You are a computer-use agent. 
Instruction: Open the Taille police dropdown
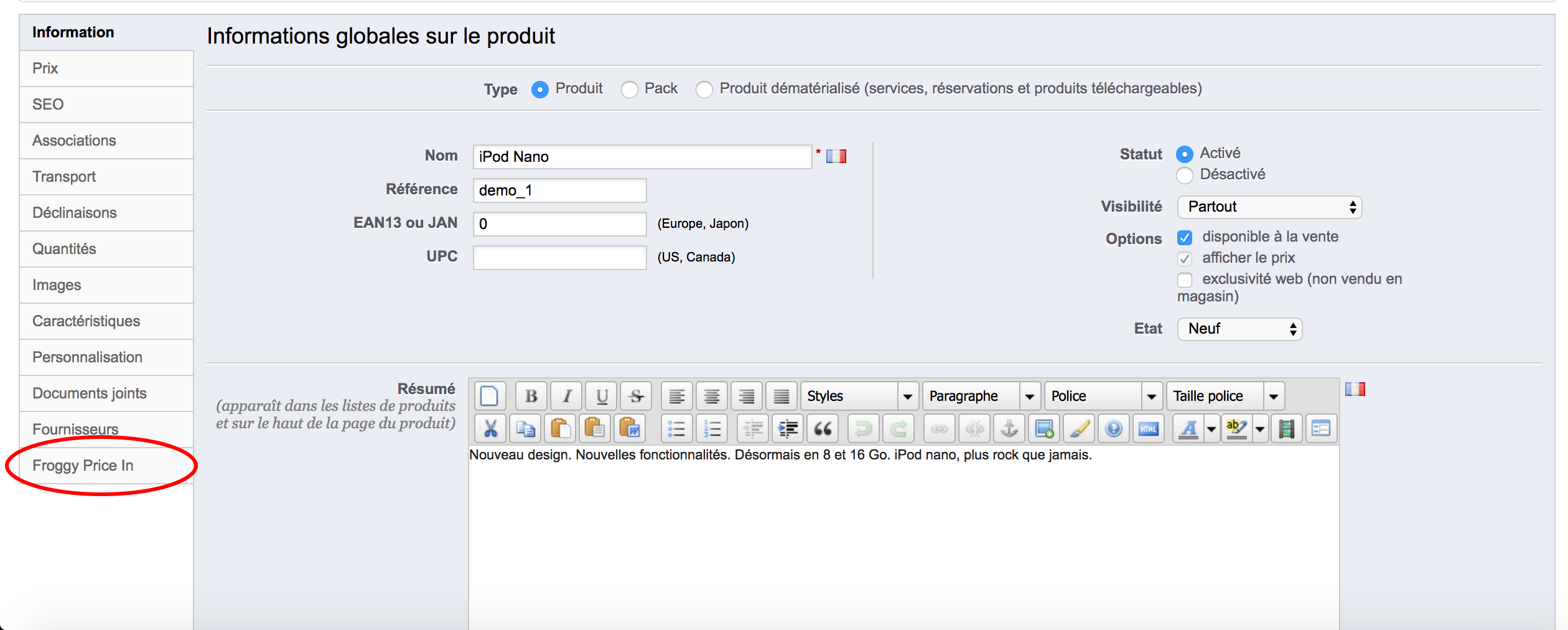coord(1225,396)
